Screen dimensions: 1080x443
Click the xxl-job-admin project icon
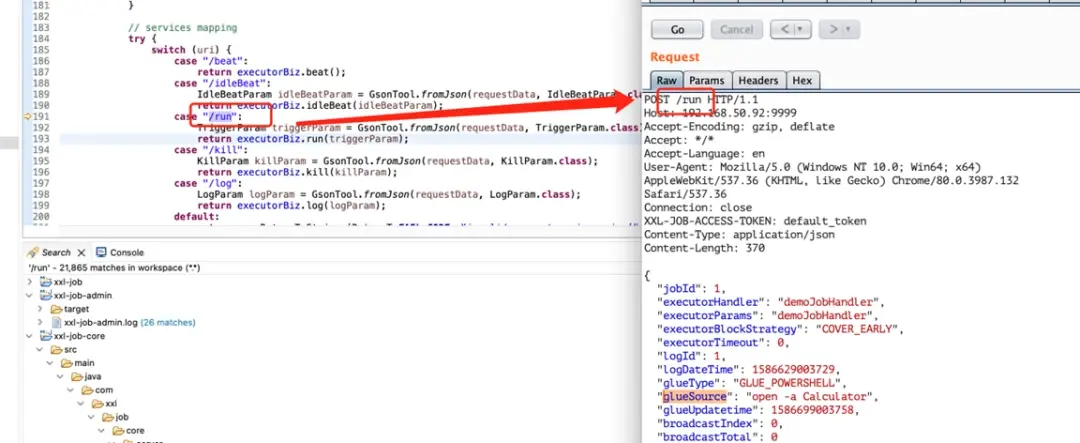click(x=46, y=295)
